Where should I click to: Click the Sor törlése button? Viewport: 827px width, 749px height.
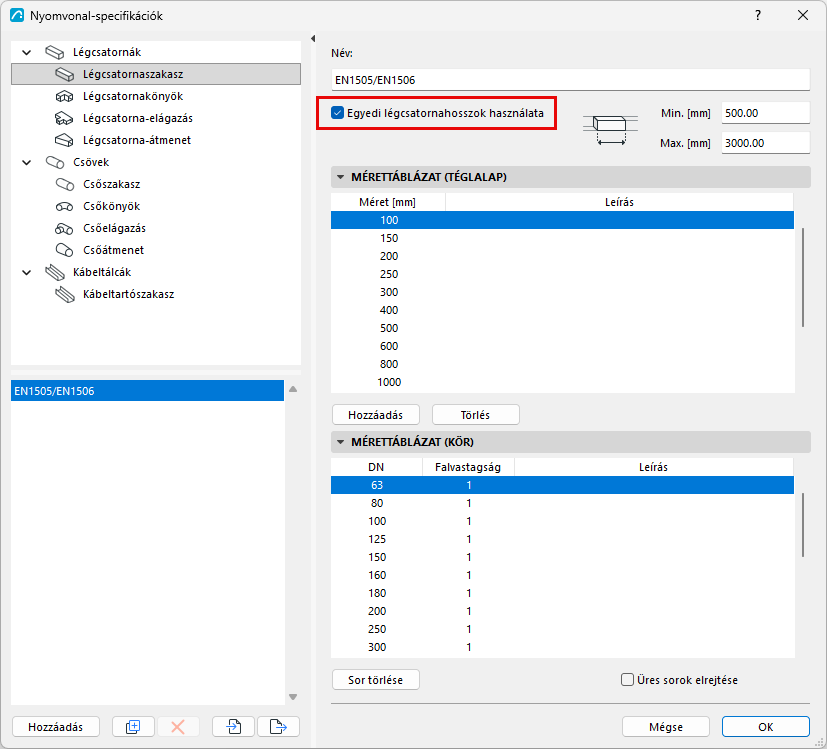[x=376, y=680]
